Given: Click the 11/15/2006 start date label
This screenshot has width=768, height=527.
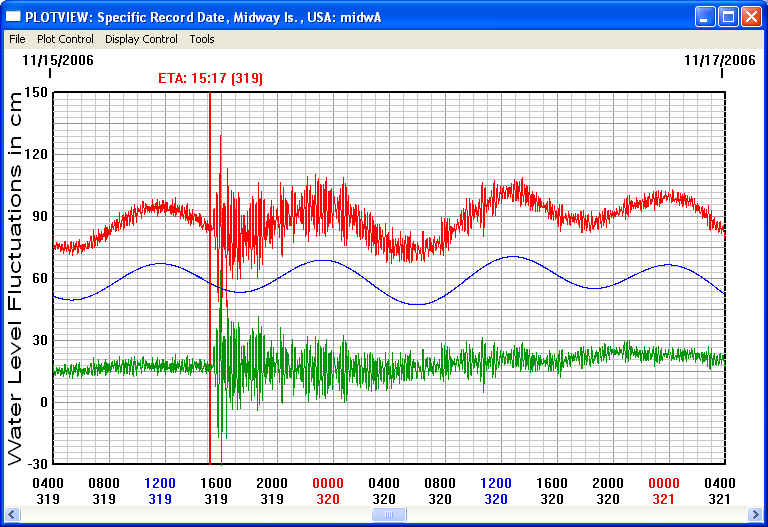Looking at the screenshot, I should click(58, 60).
